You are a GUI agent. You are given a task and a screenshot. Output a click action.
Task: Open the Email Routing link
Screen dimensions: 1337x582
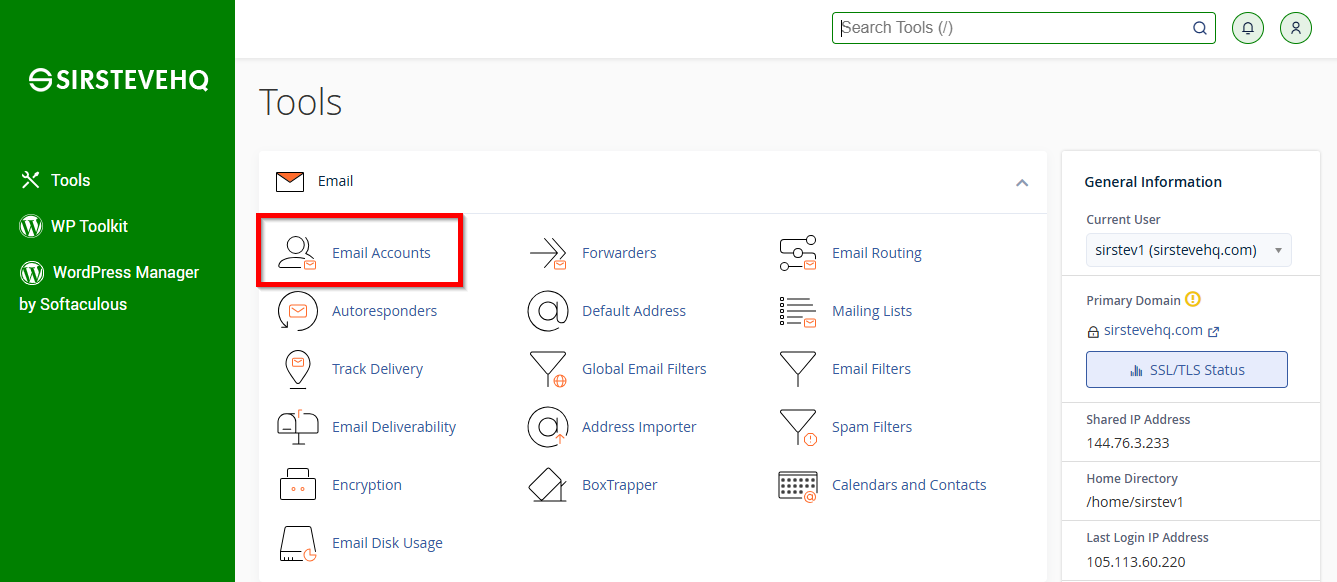pyautogui.click(x=877, y=253)
